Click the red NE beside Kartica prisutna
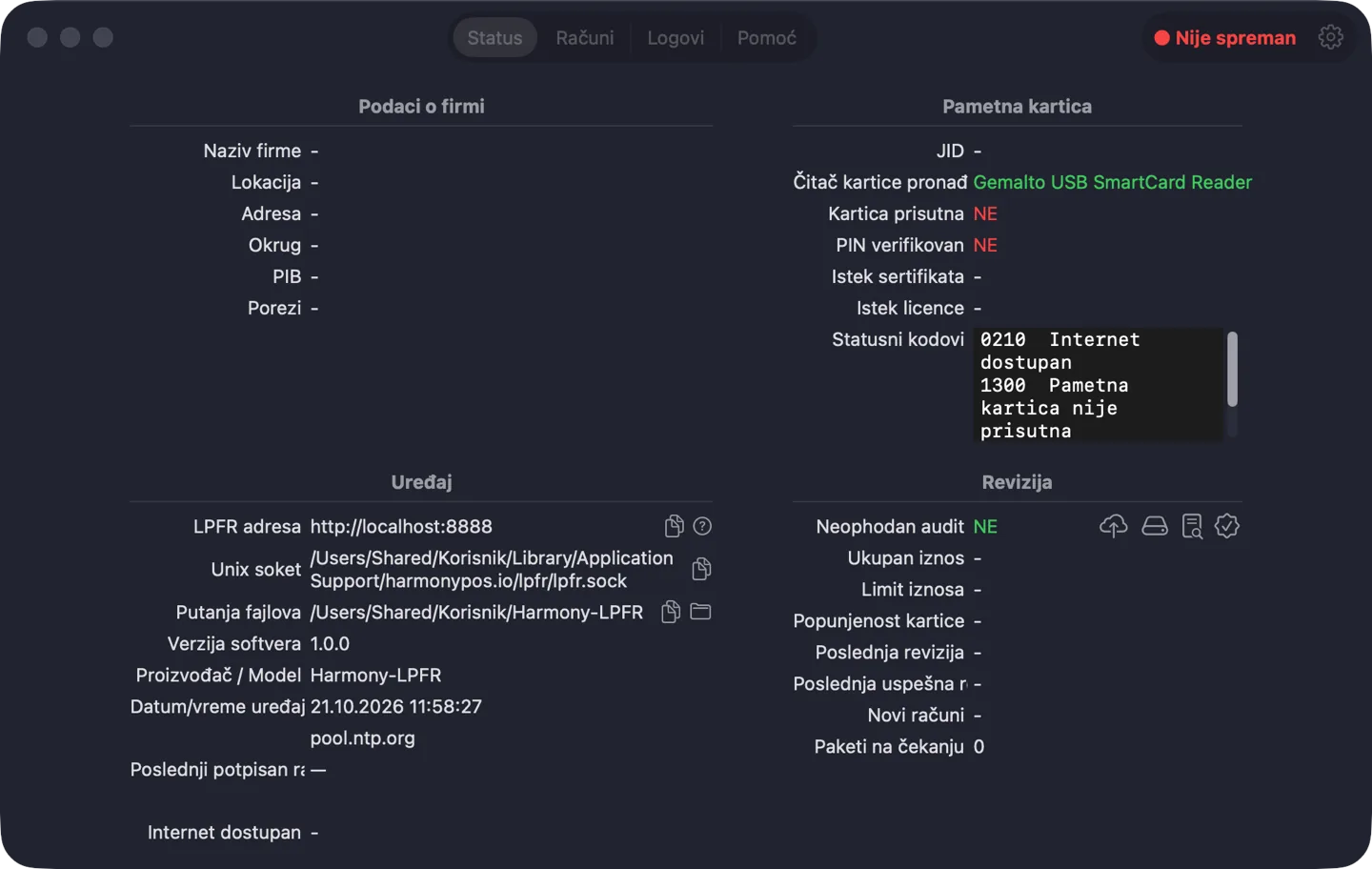 (985, 214)
